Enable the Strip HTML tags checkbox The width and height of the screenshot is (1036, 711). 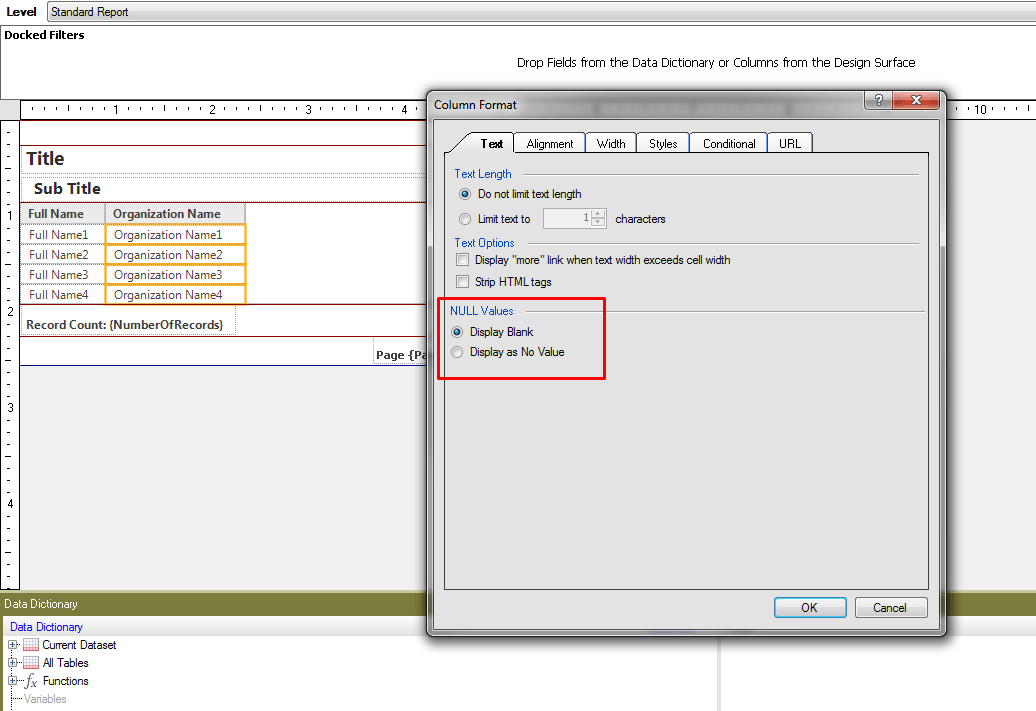click(x=462, y=282)
